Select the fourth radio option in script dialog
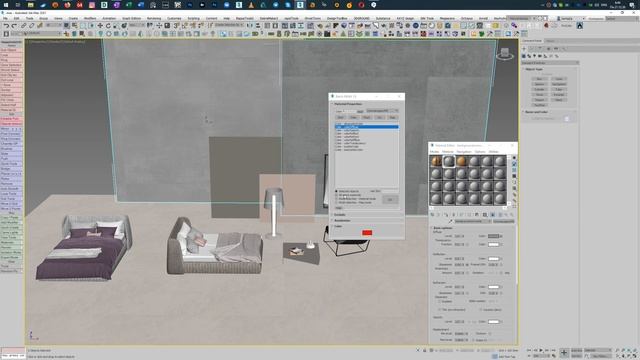The width and height of the screenshot is (640, 360). (337, 202)
